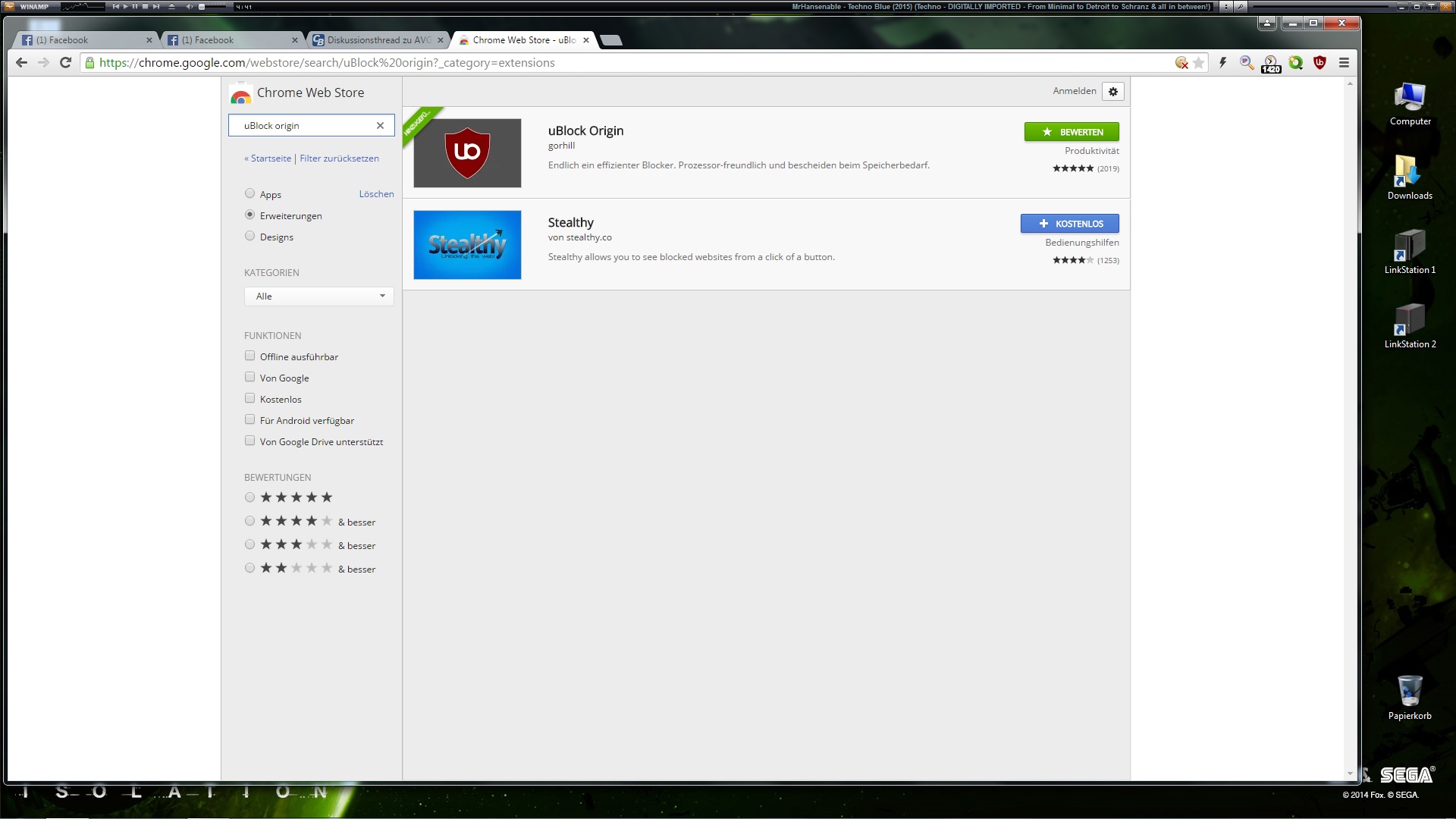Screen dimensions: 1456x819
Task: Check Offline ausführbar option
Action: [x=249, y=356]
